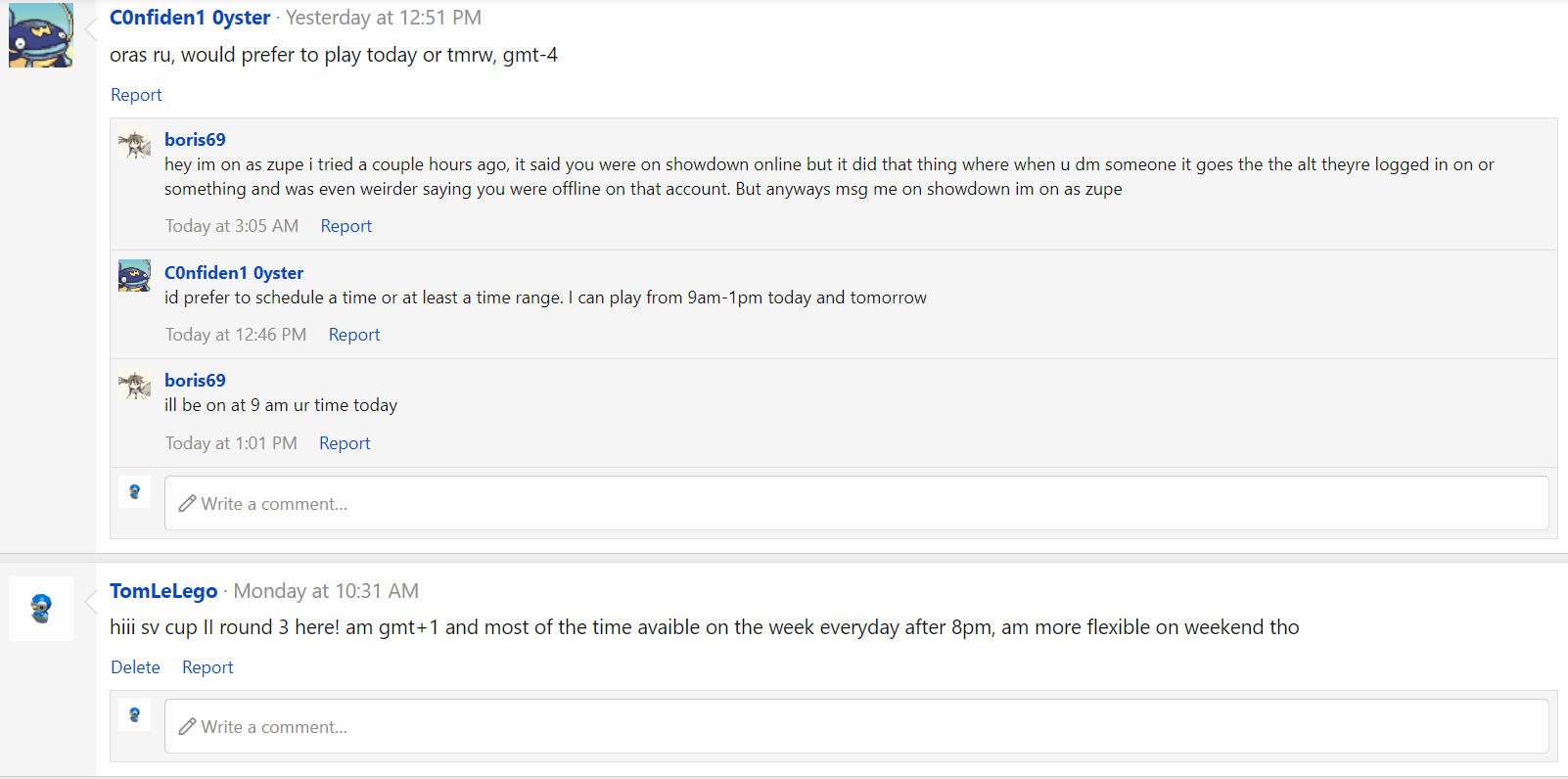
Task: Open the TomLeLego username link
Action: (163, 591)
